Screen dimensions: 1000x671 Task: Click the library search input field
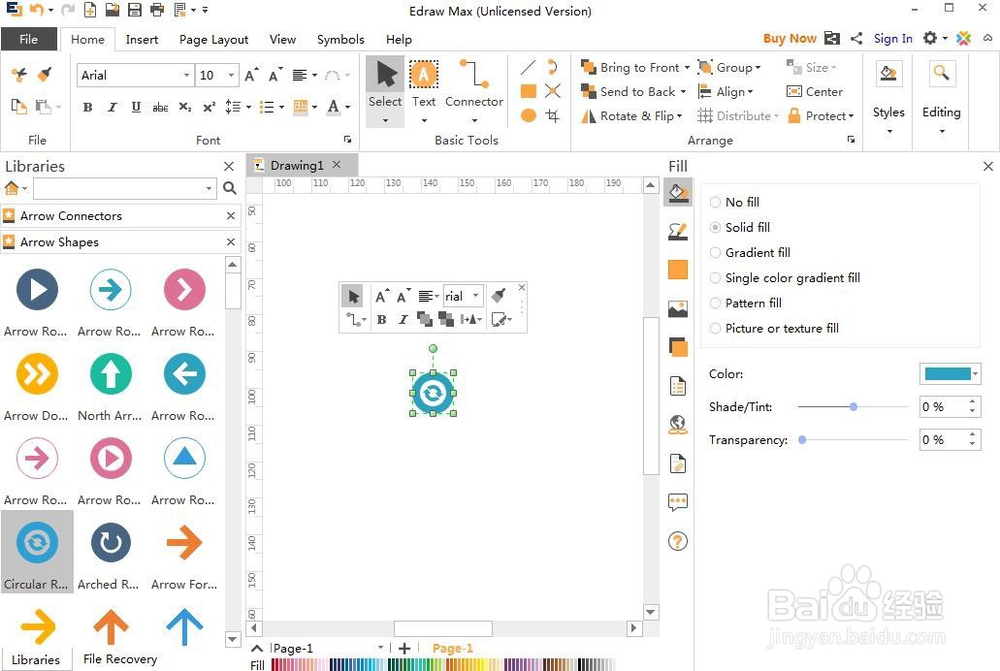(125, 188)
